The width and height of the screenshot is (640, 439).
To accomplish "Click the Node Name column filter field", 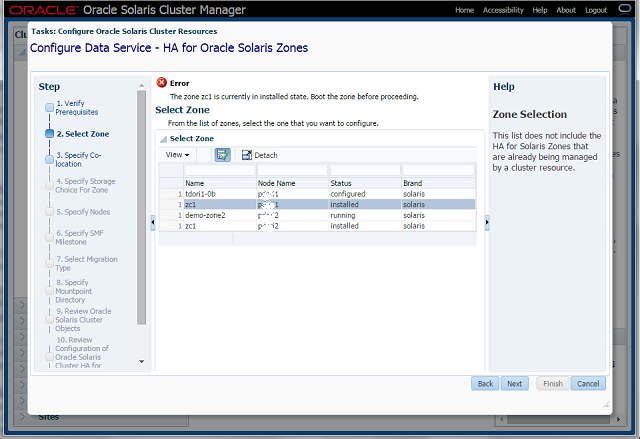I will click(292, 170).
